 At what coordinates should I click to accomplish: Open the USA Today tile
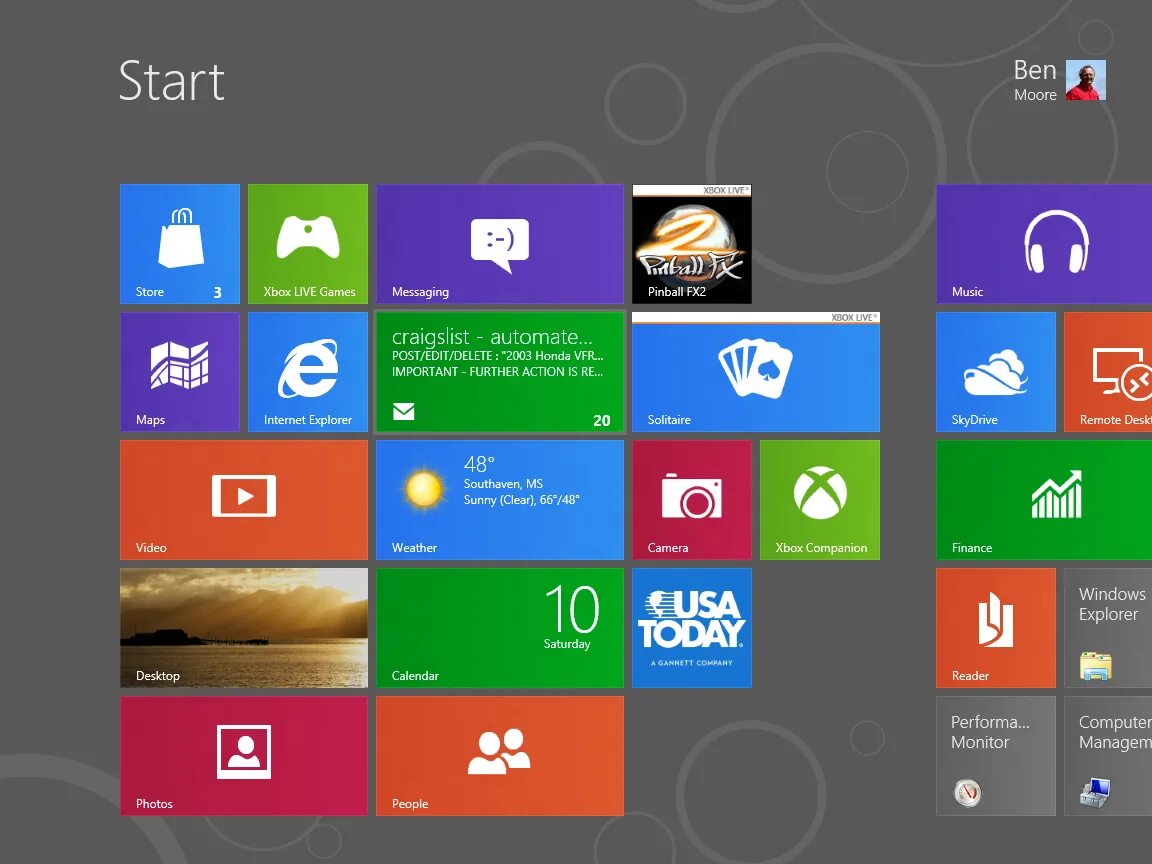692,628
